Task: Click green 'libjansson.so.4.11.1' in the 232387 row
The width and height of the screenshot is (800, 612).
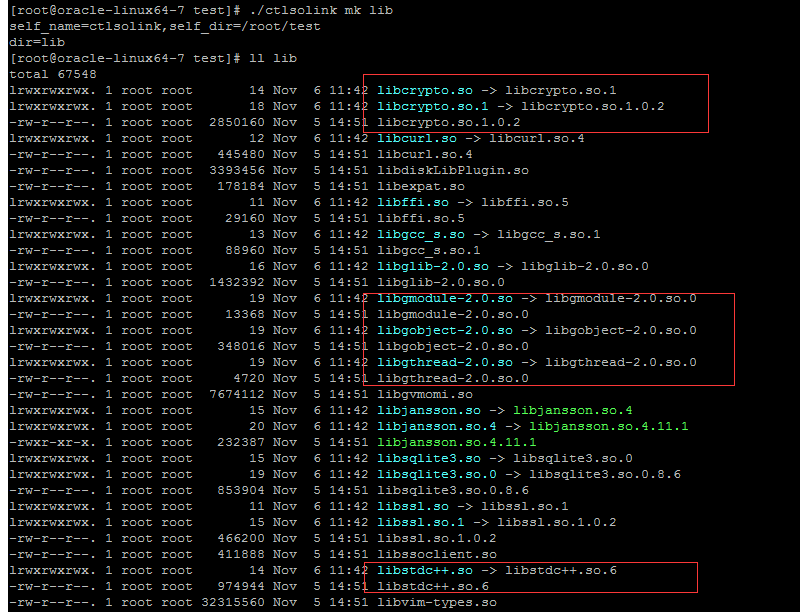Action: click(x=457, y=442)
